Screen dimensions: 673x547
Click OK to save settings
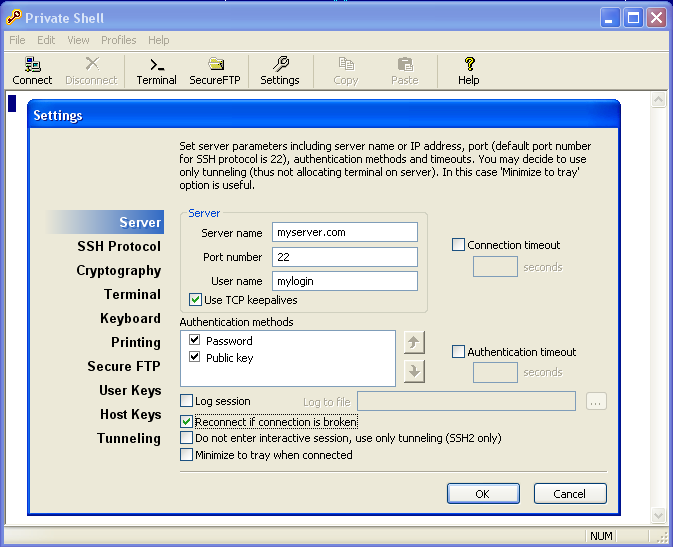click(x=483, y=494)
